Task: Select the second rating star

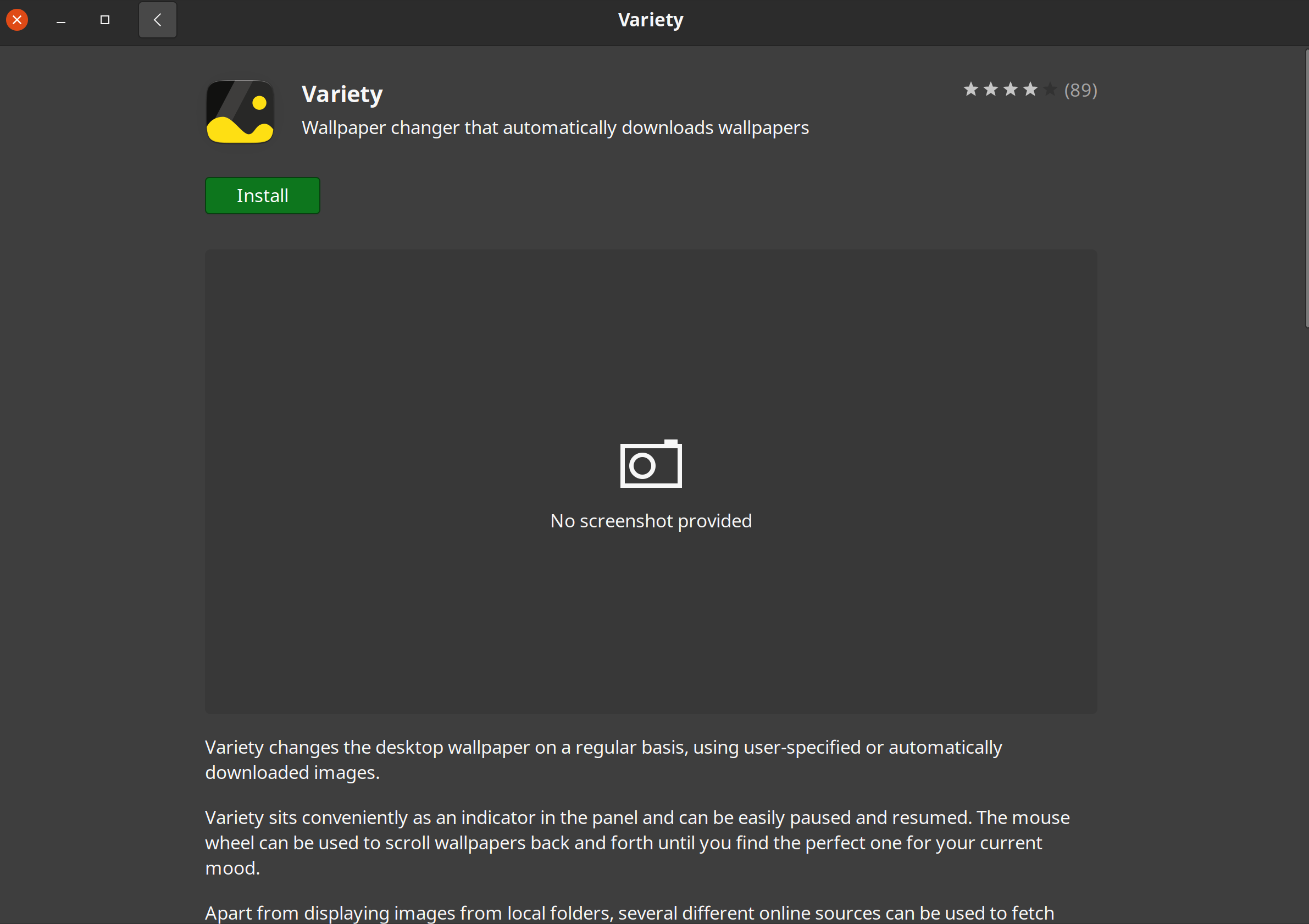Action: point(991,90)
